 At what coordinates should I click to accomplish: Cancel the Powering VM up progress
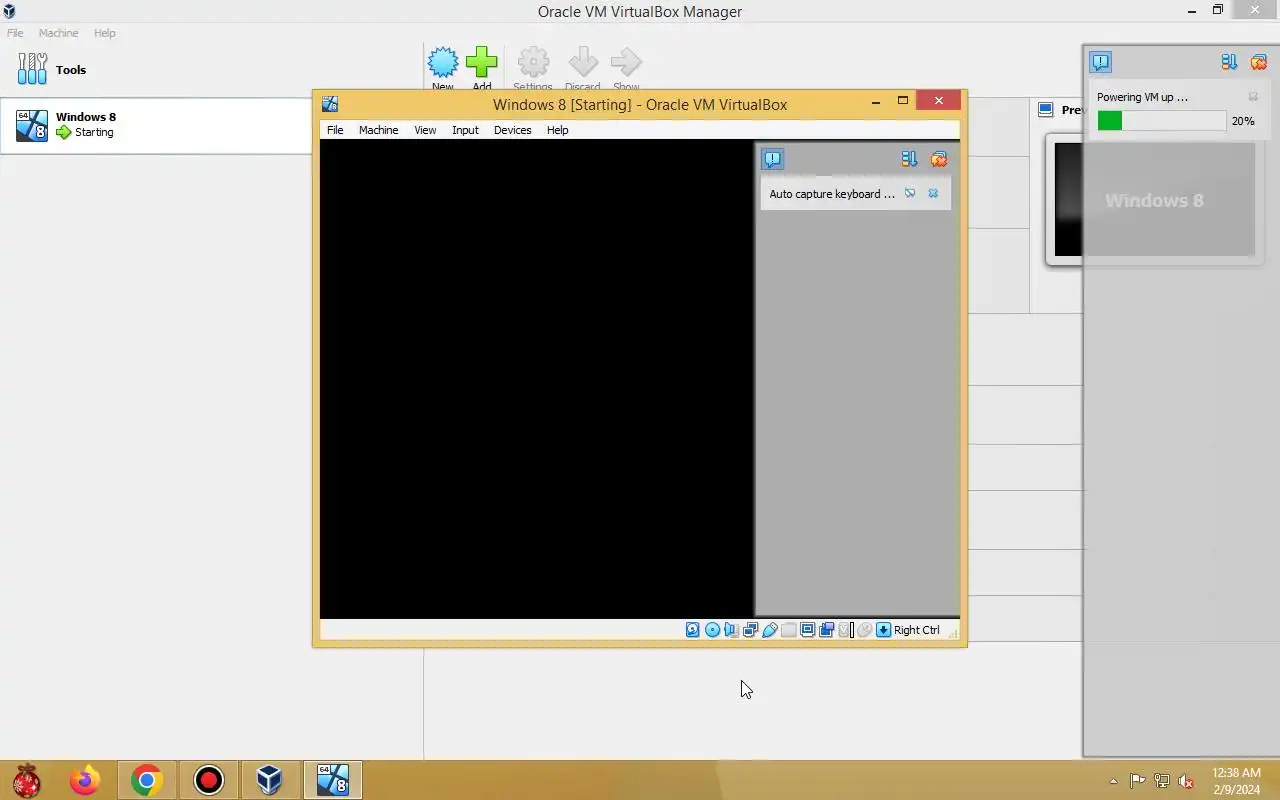[1253, 97]
